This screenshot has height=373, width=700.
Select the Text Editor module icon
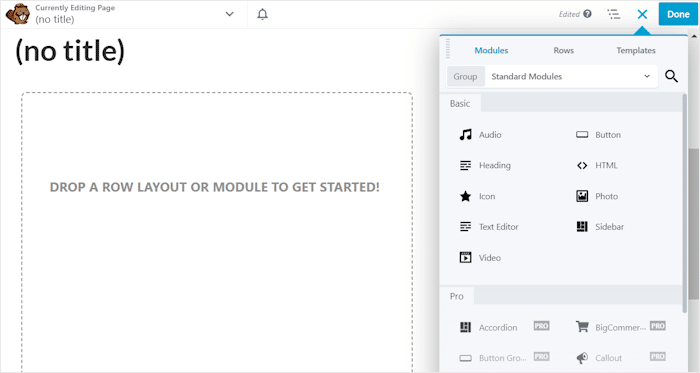[x=466, y=227]
